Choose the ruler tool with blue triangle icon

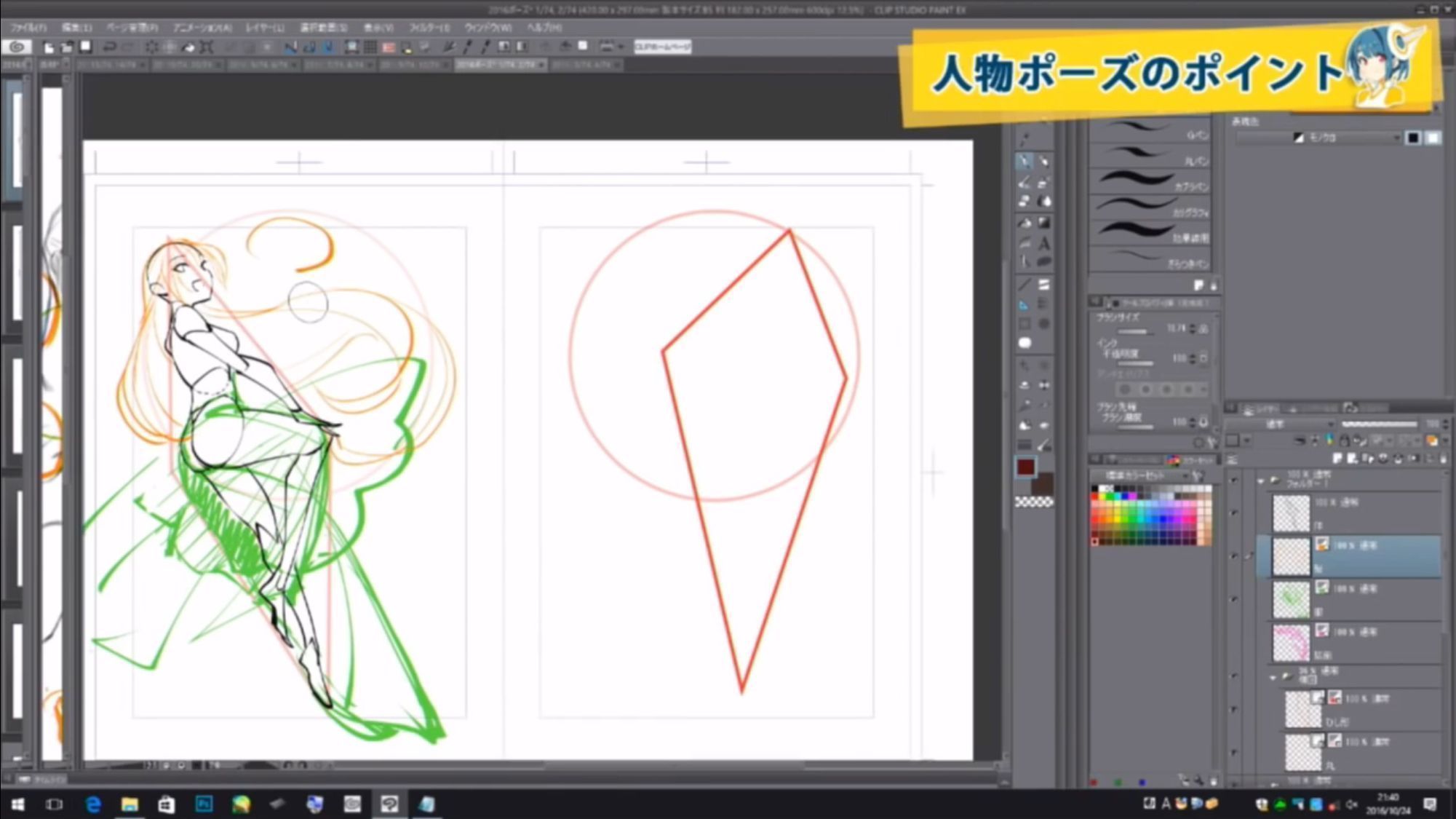(x=1025, y=304)
